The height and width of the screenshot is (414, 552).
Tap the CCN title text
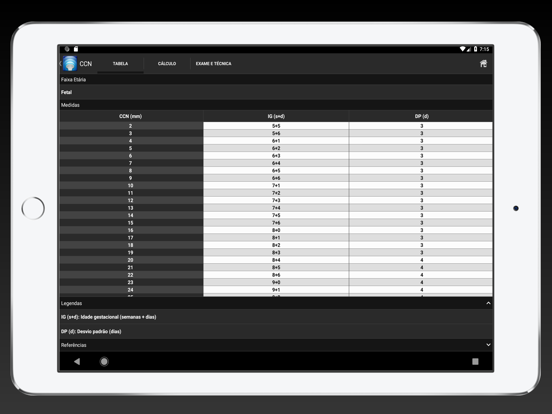(x=86, y=64)
